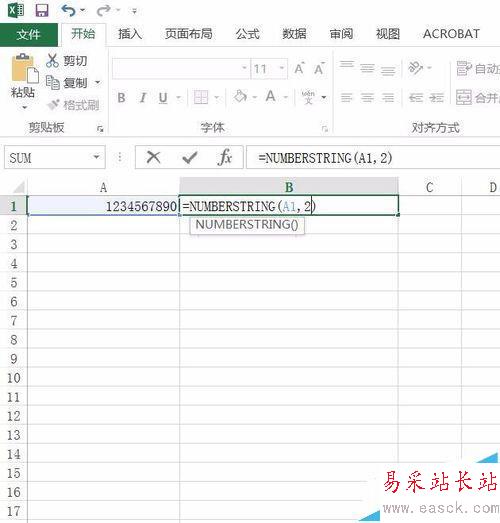Image resolution: width=500 pixels, height=523 pixels.
Task: Click the Insert Function fx button
Action: (x=225, y=157)
